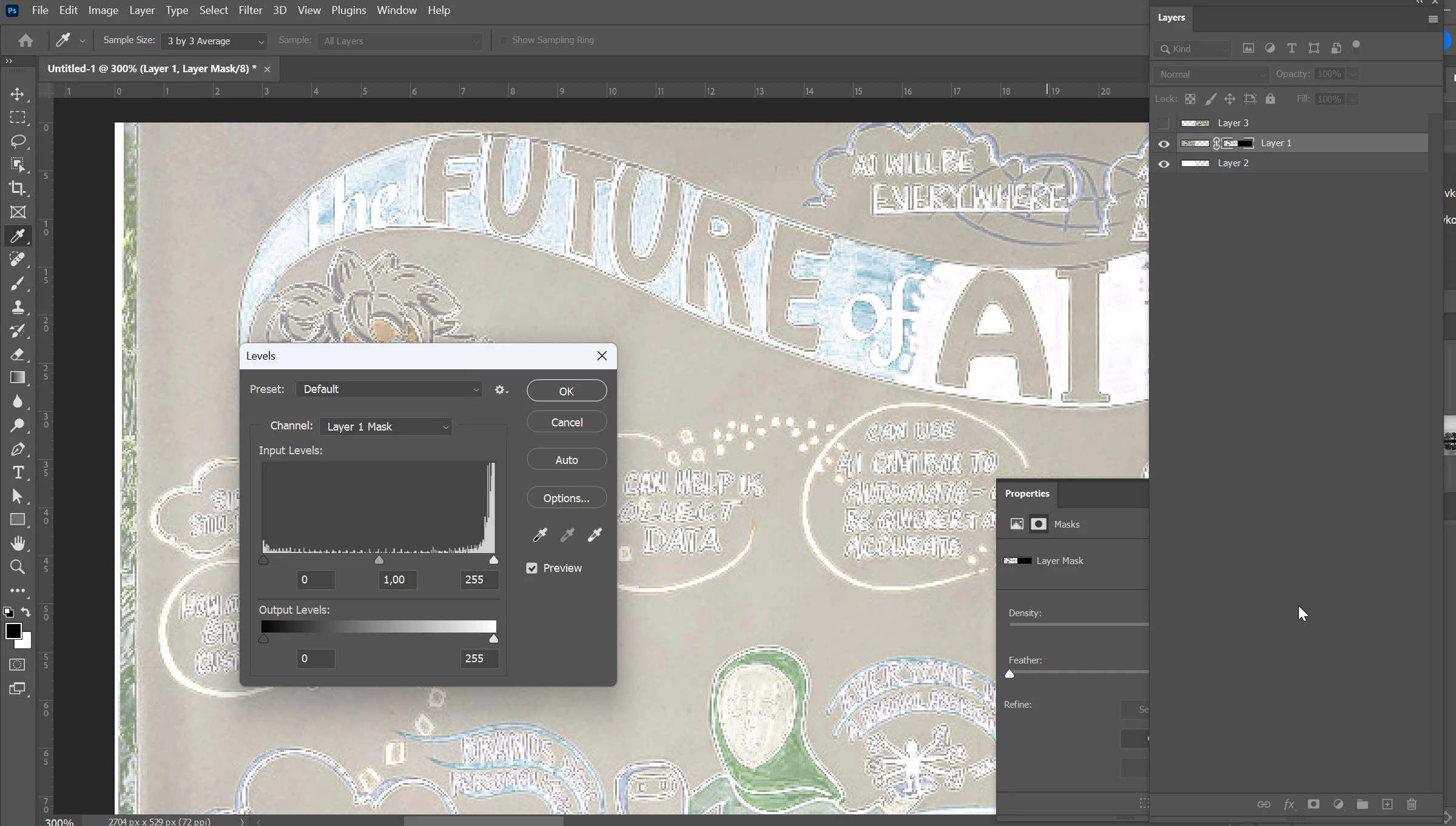Open the Filter menu
Image resolution: width=1456 pixels, height=826 pixels.
click(250, 10)
